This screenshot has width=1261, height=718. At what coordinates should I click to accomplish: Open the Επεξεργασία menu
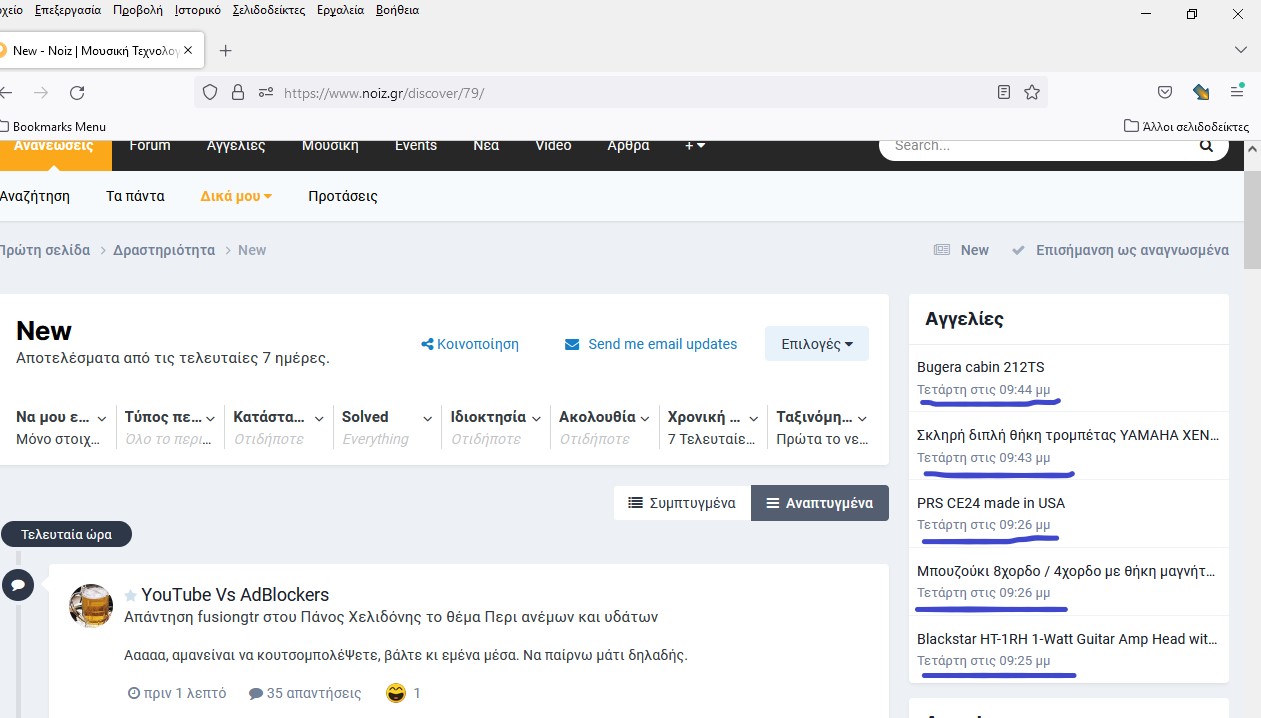pos(68,10)
